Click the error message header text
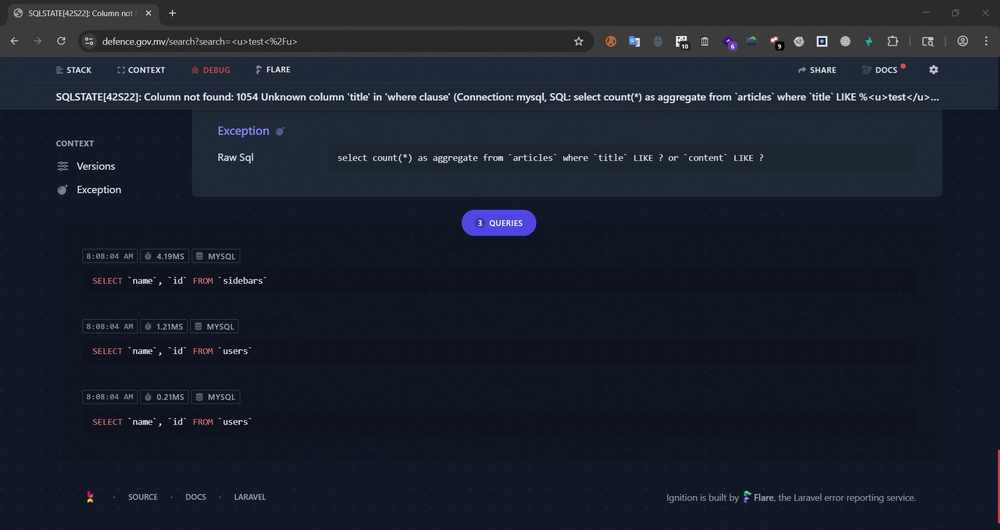The image size is (1000, 530). [497, 97]
